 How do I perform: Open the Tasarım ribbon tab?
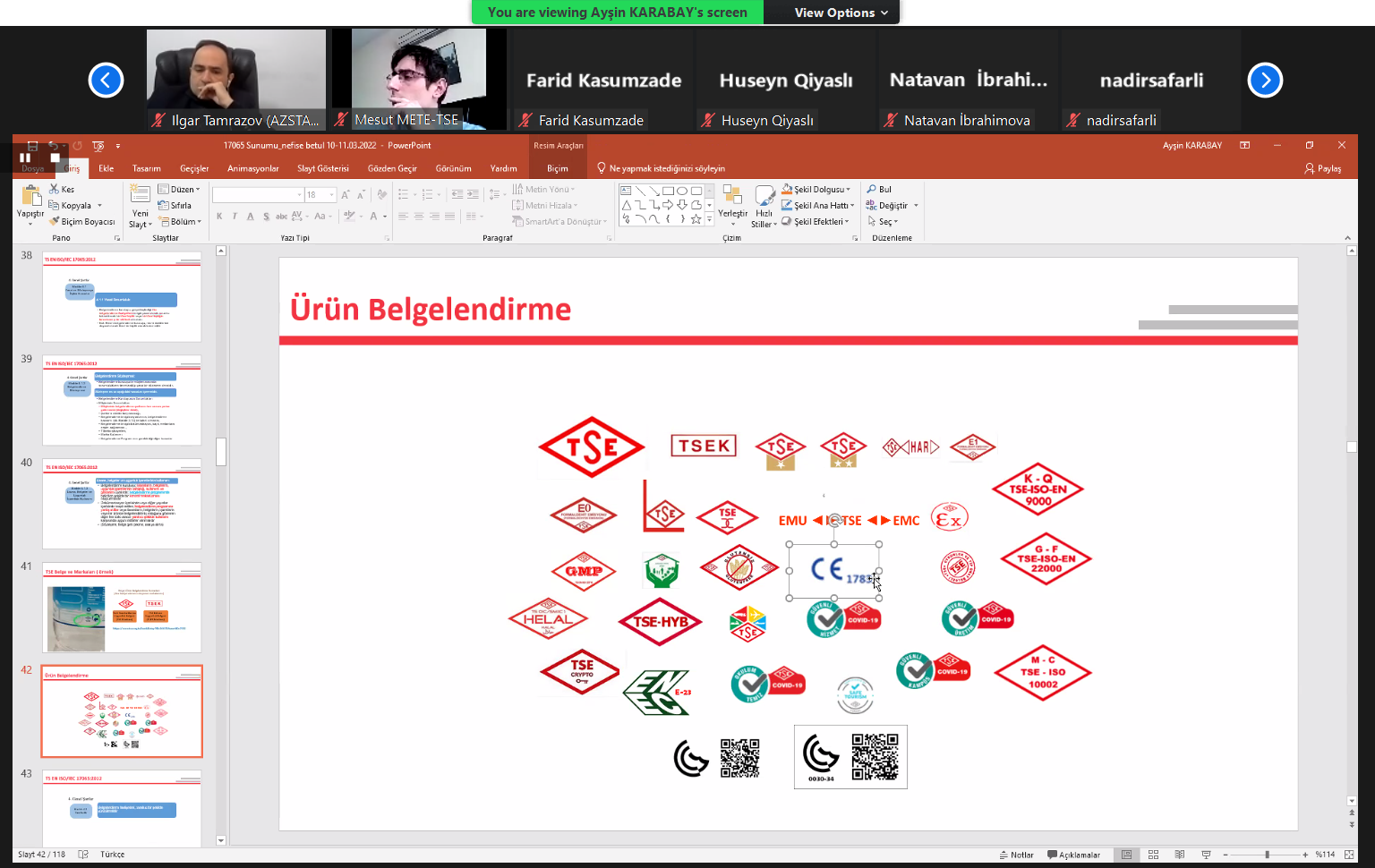(147, 168)
